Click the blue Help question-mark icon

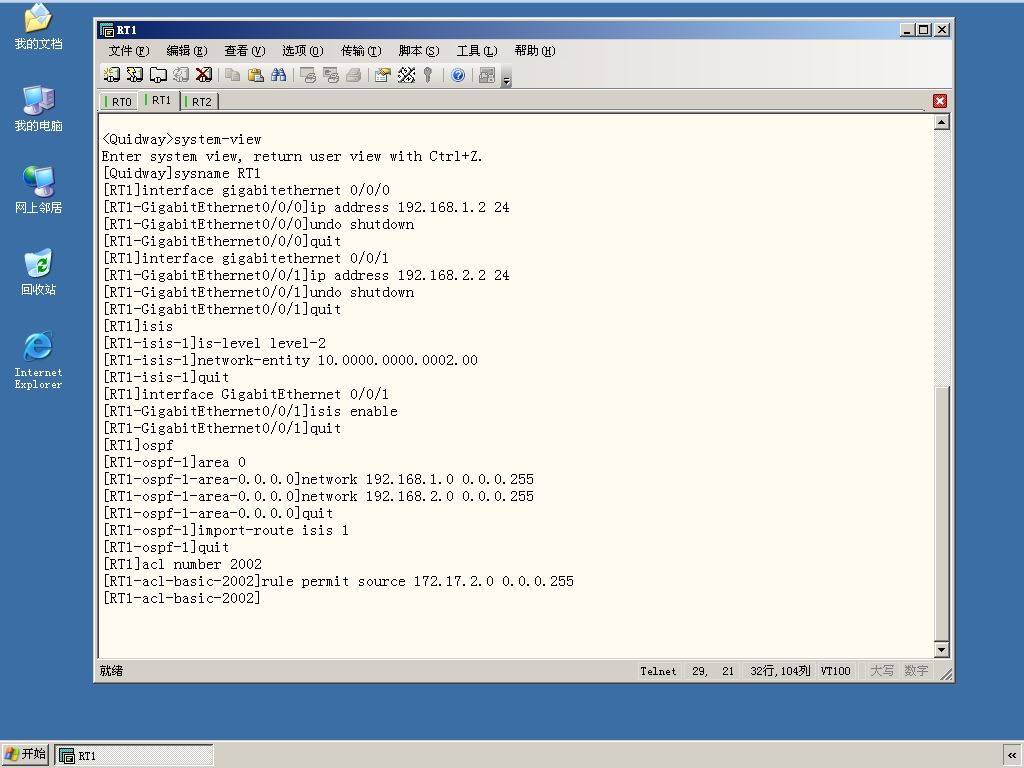coord(458,75)
